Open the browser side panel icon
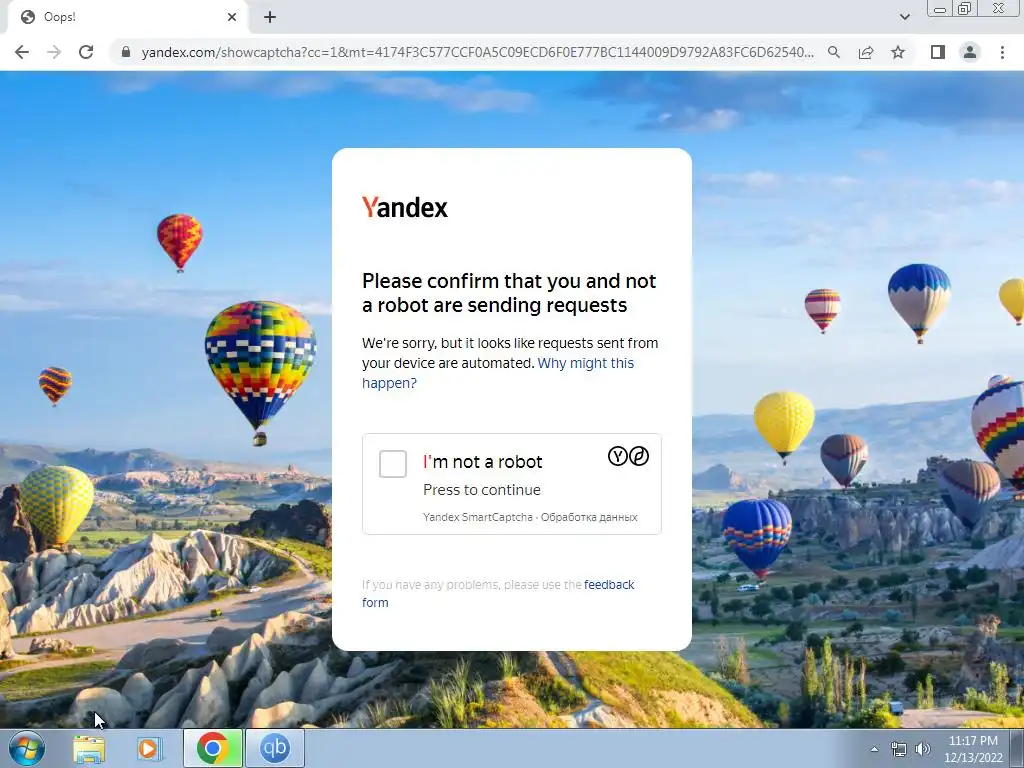The image size is (1024, 768). click(938, 52)
